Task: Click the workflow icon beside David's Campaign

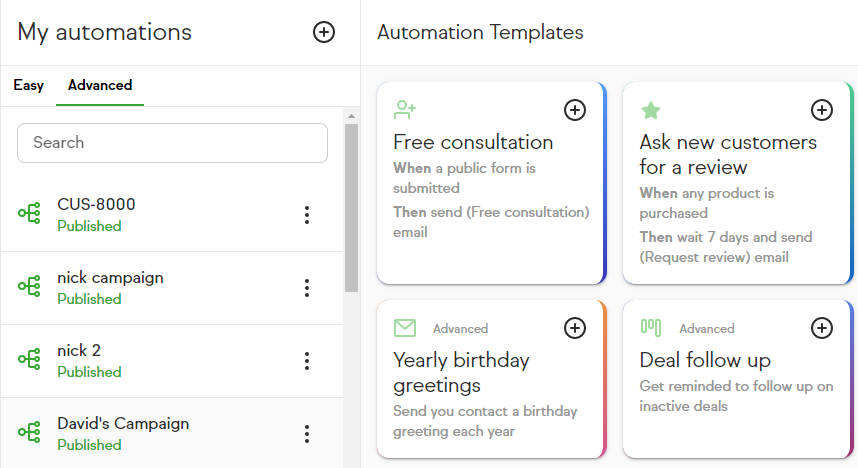Action: [x=29, y=433]
